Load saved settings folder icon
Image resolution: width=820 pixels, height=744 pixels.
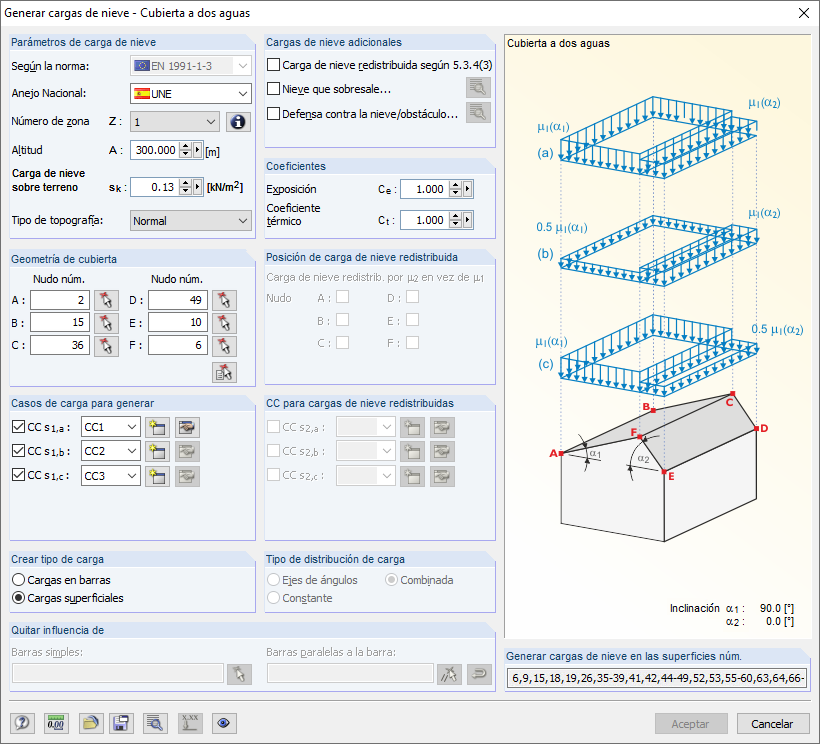tap(91, 723)
